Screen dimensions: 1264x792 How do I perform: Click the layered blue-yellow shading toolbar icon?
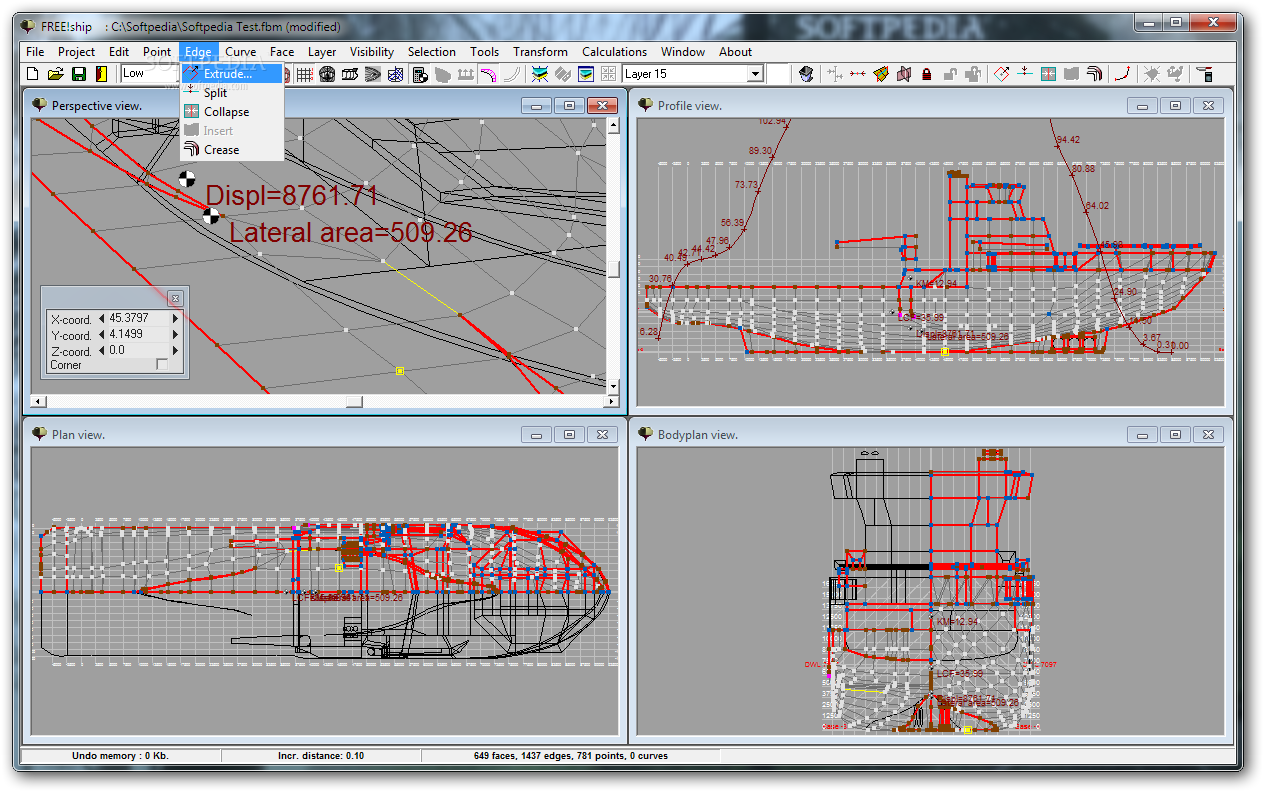[586, 73]
